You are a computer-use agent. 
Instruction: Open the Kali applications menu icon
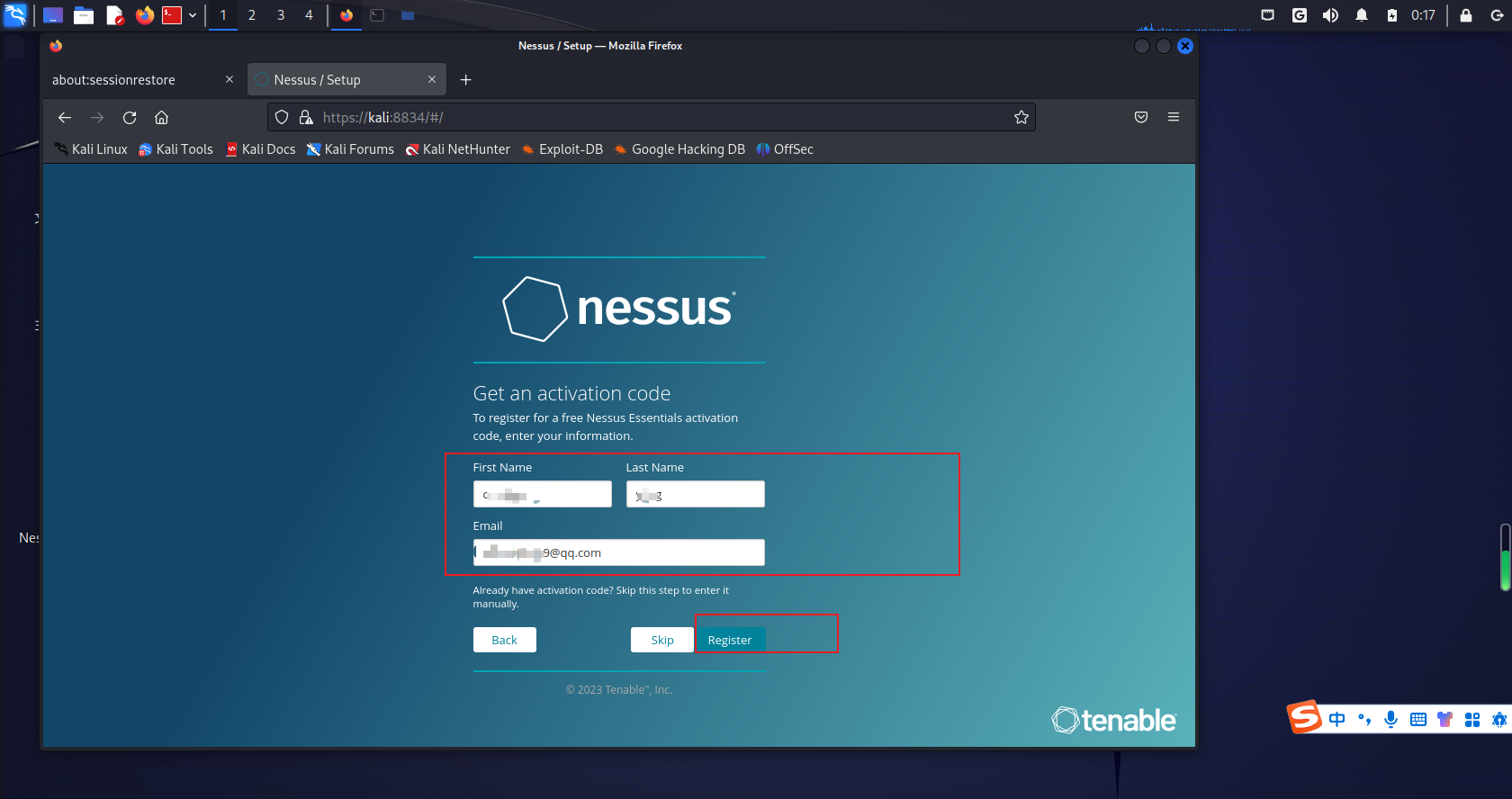pyautogui.click(x=15, y=14)
